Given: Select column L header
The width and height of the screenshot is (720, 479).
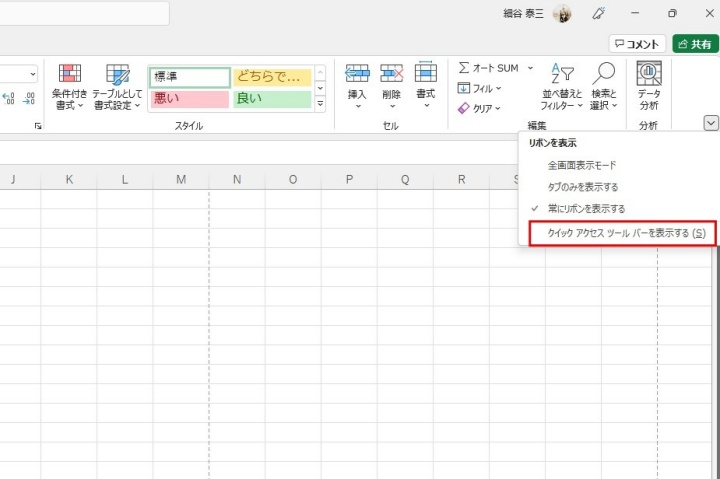Looking at the screenshot, I should tap(125, 179).
